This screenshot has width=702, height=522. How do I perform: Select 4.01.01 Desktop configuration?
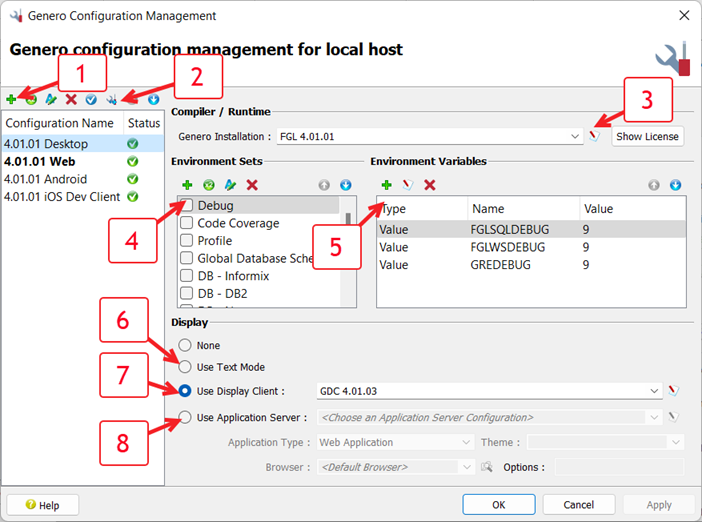83,144
